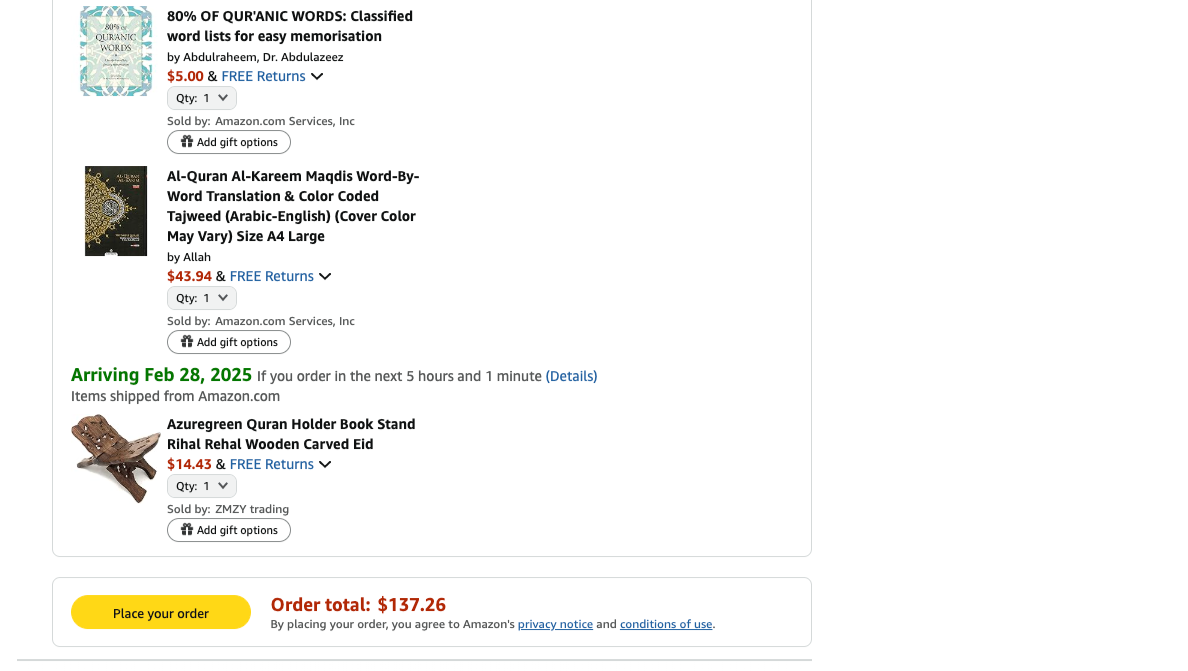Screen dimensions: 1188x671
Task: Open Amazon's privacy notice link
Action: [555, 624]
